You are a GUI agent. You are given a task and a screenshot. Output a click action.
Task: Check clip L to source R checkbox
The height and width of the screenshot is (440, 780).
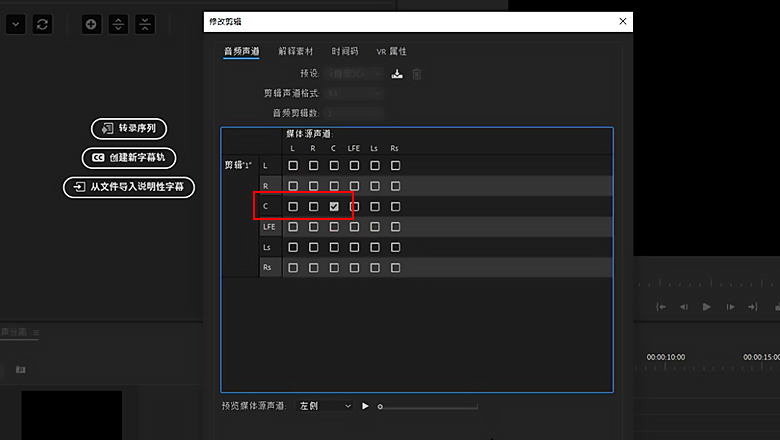point(313,165)
